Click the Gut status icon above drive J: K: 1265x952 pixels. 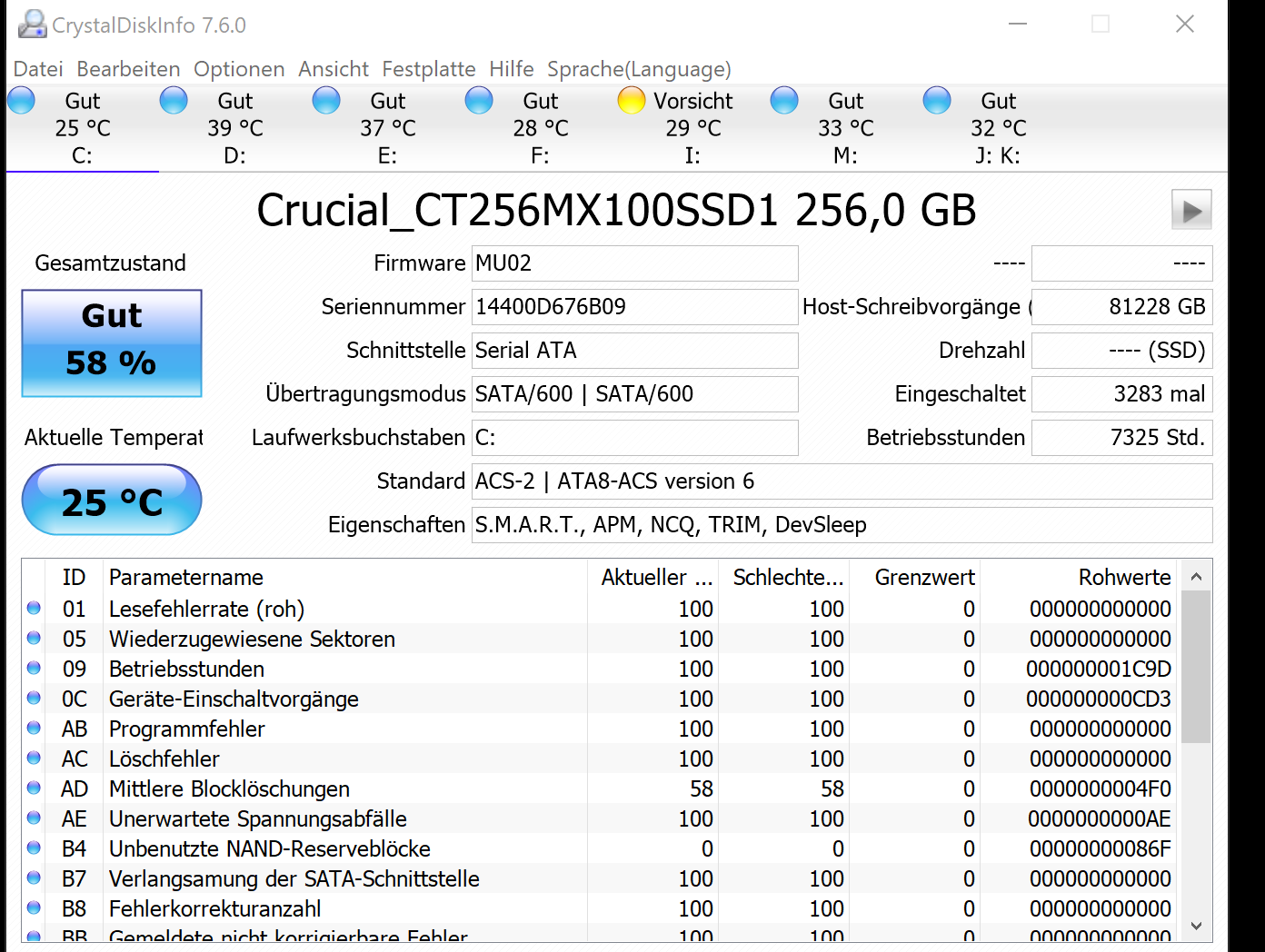(x=937, y=100)
